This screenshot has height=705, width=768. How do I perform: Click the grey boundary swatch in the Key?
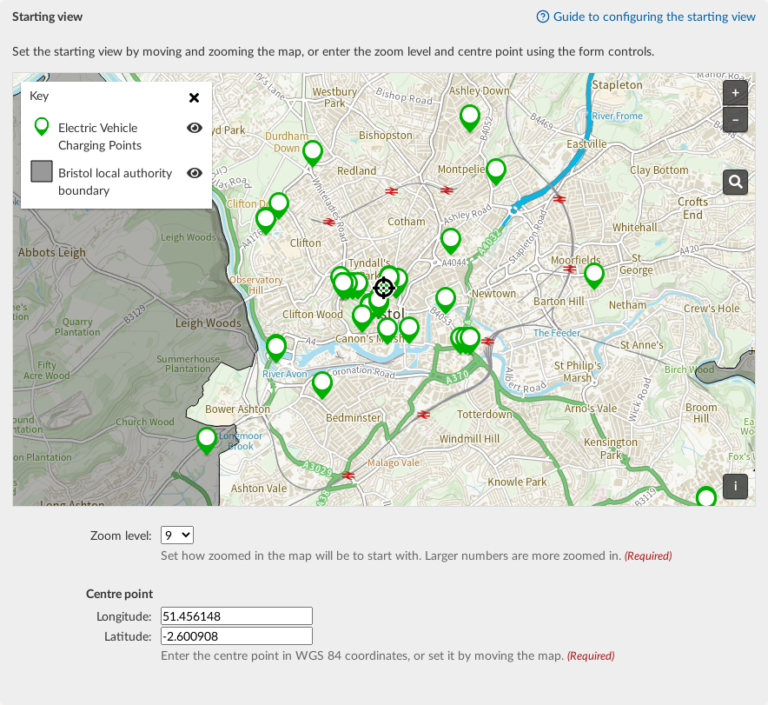(41, 172)
